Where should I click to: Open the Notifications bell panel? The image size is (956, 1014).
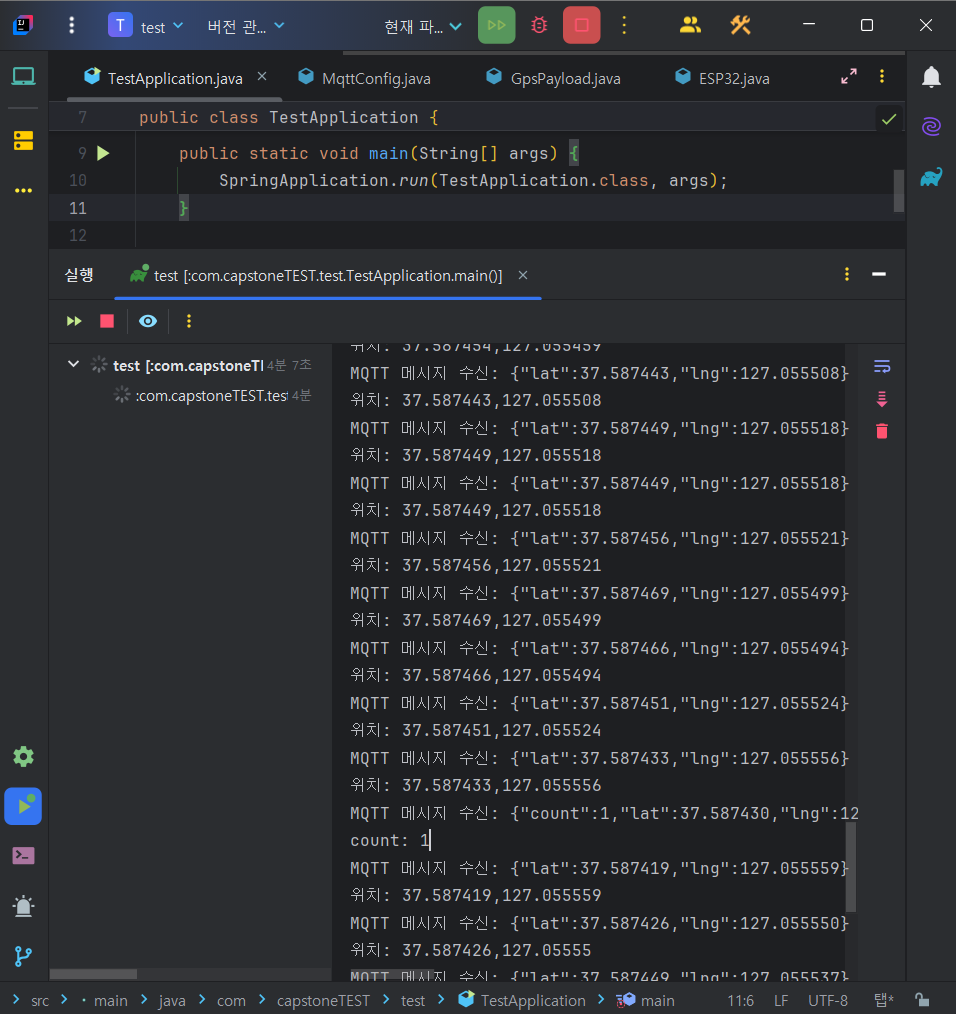tap(931, 76)
